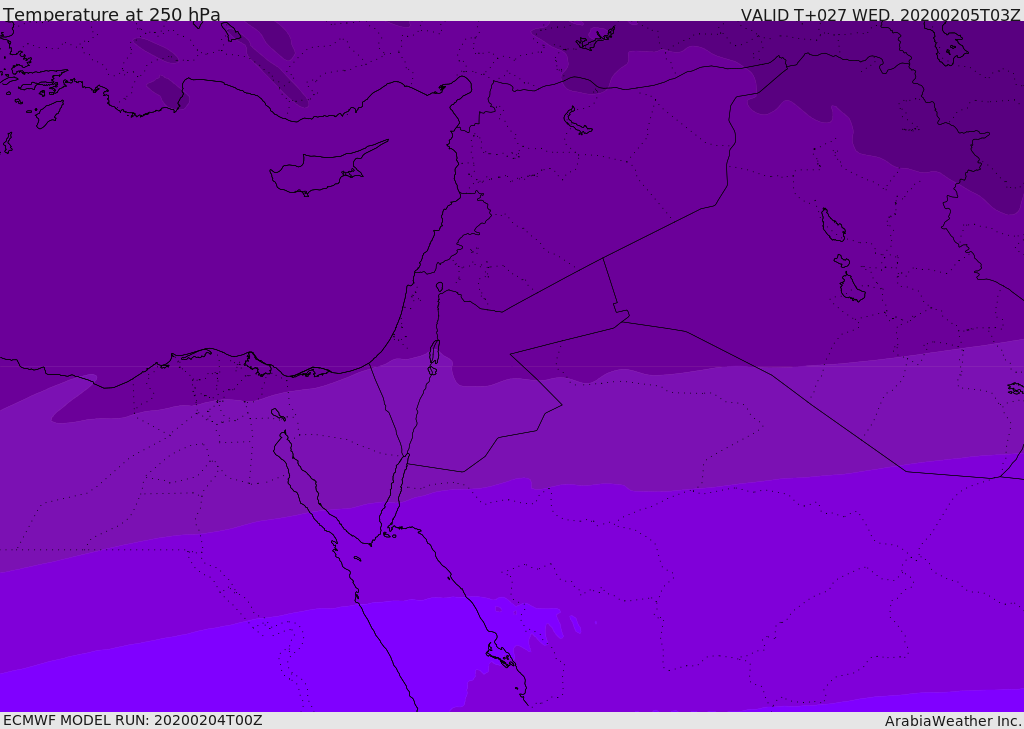This screenshot has height=729, width=1024.
Task: Click the Sea of Galilee outline
Action: point(440,287)
